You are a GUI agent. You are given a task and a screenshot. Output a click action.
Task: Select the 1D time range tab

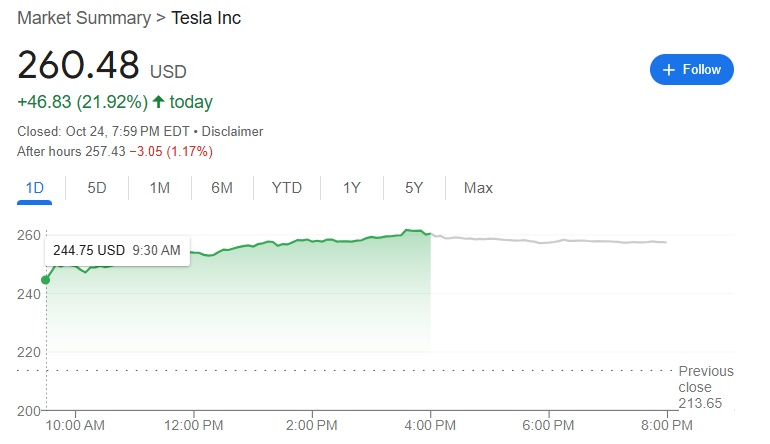(x=35, y=188)
